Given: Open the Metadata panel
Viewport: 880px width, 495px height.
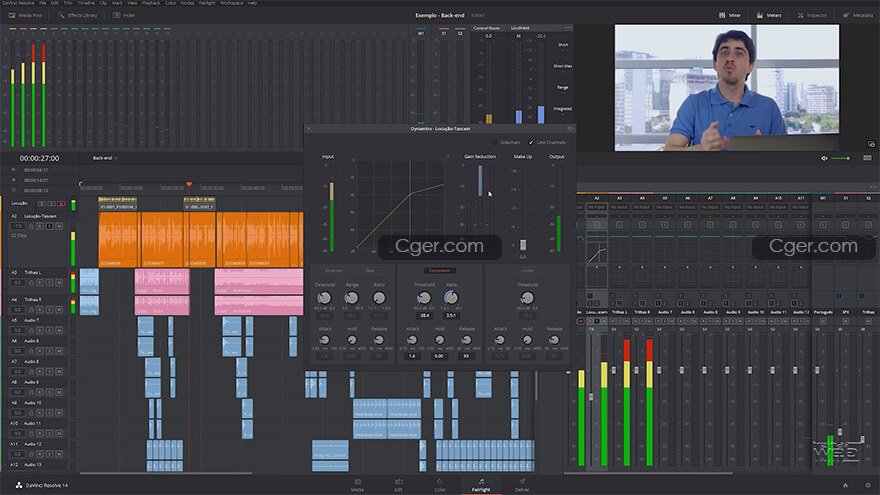Looking at the screenshot, I should 858,15.
